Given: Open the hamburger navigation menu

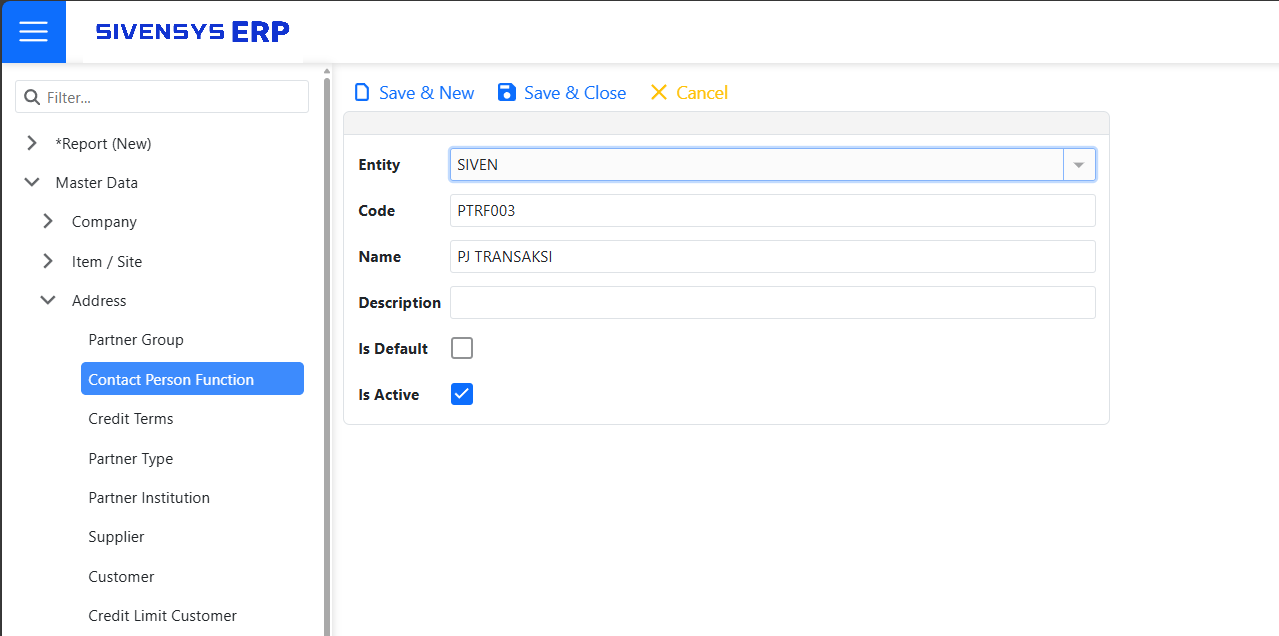Looking at the screenshot, I should (x=33, y=32).
